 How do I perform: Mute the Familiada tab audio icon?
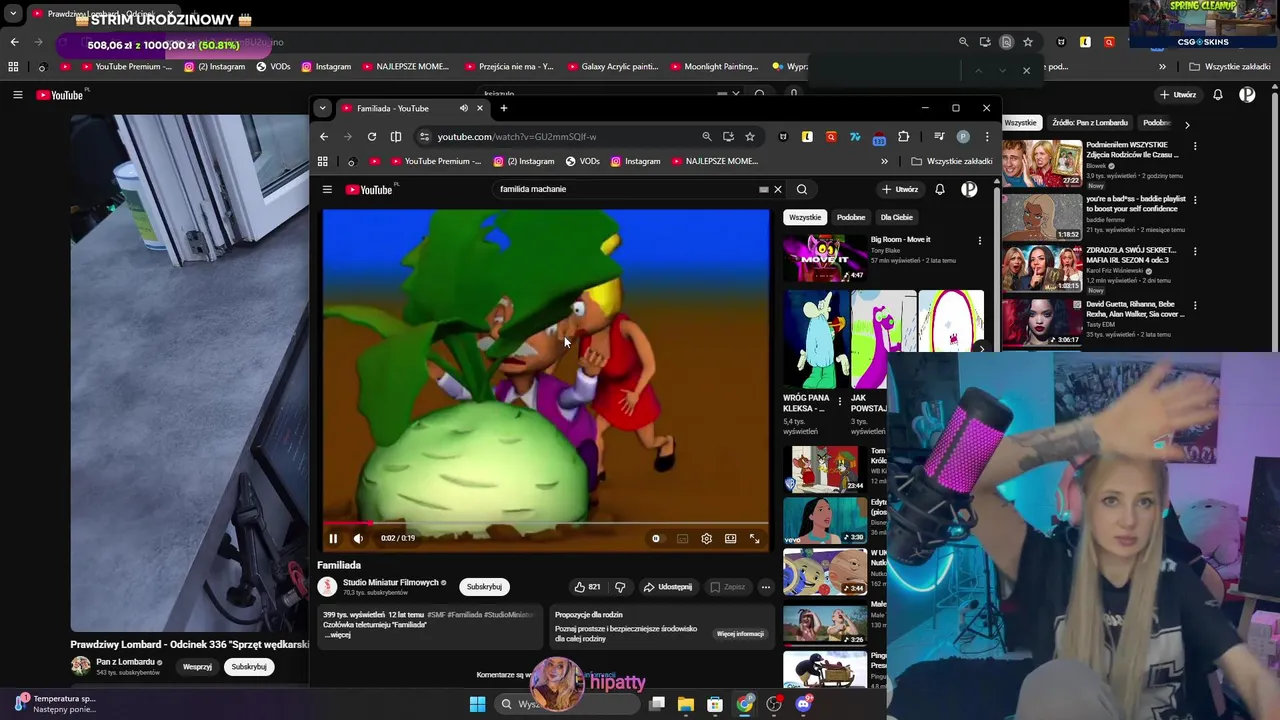[464, 108]
